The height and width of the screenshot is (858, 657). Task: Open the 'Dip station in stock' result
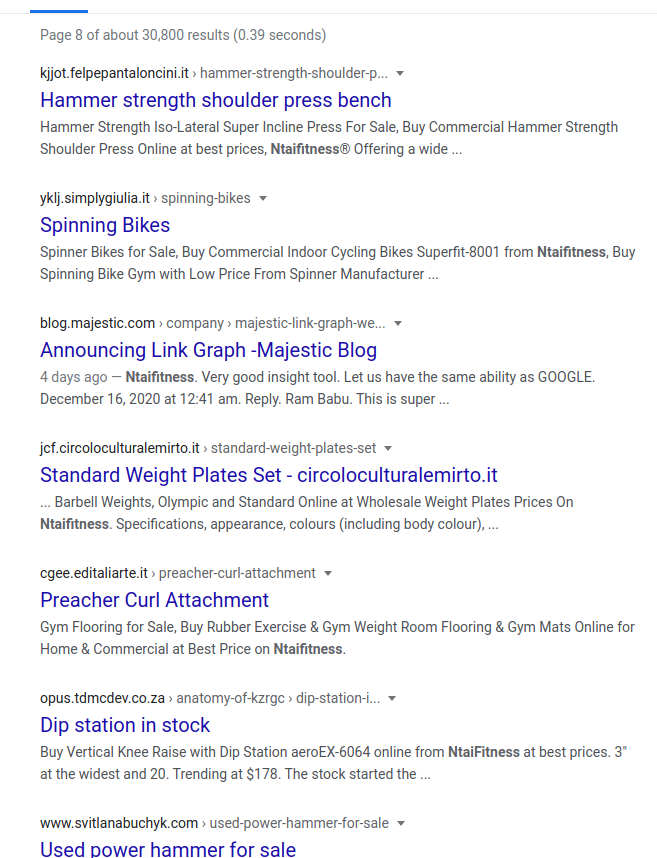tap(125, 725)
